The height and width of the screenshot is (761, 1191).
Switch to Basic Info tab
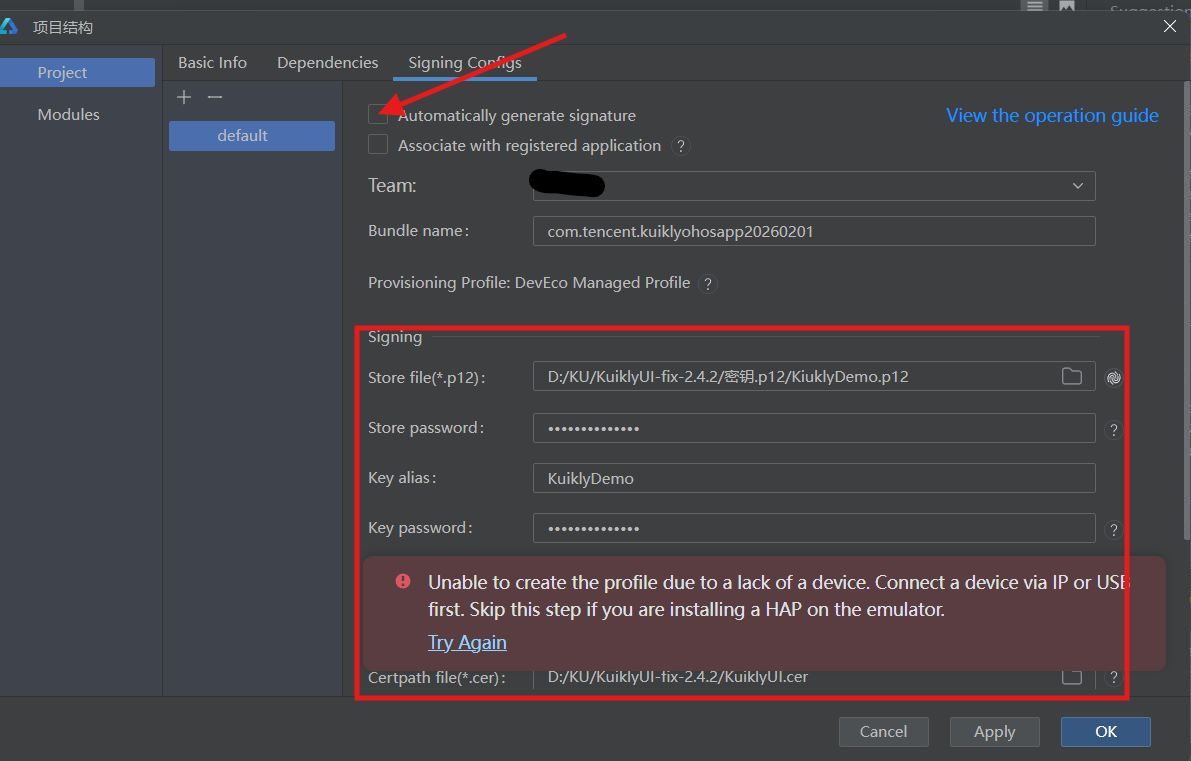(213, 63)
